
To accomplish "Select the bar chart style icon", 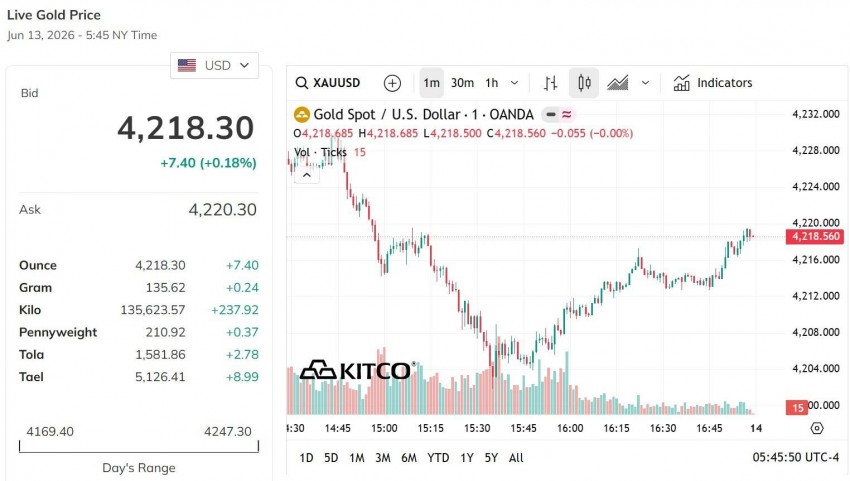I will coord(550,83).
